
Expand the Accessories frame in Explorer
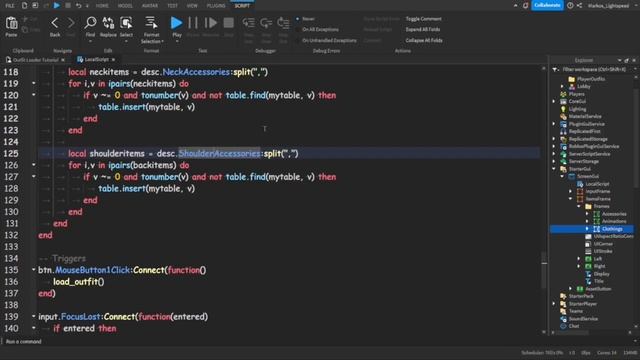(x=587, y=214)
